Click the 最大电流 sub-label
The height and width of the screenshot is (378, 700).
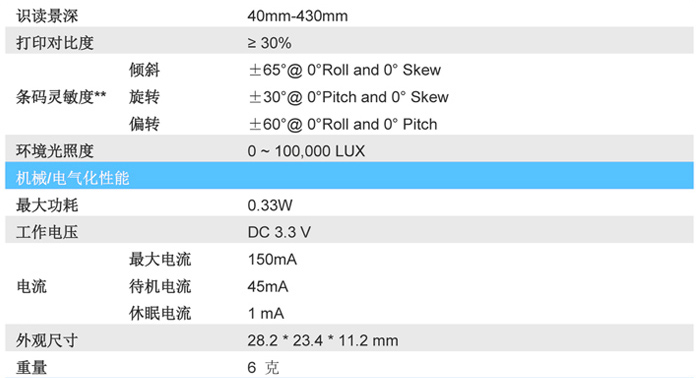(x=160, y=259)
